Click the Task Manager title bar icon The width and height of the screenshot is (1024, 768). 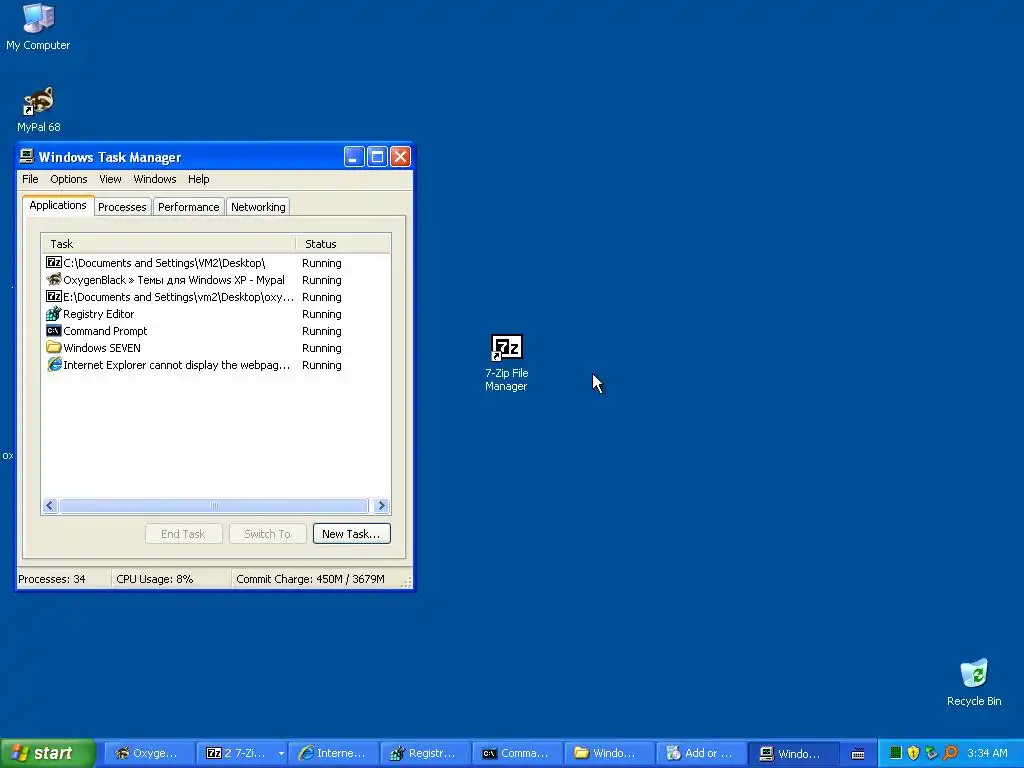pyautogui.click(x=27, y=157)
